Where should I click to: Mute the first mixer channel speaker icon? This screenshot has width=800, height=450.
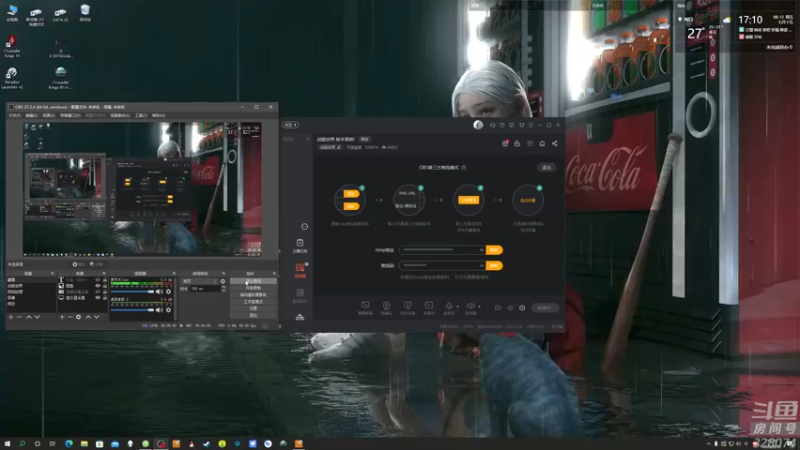159,292
